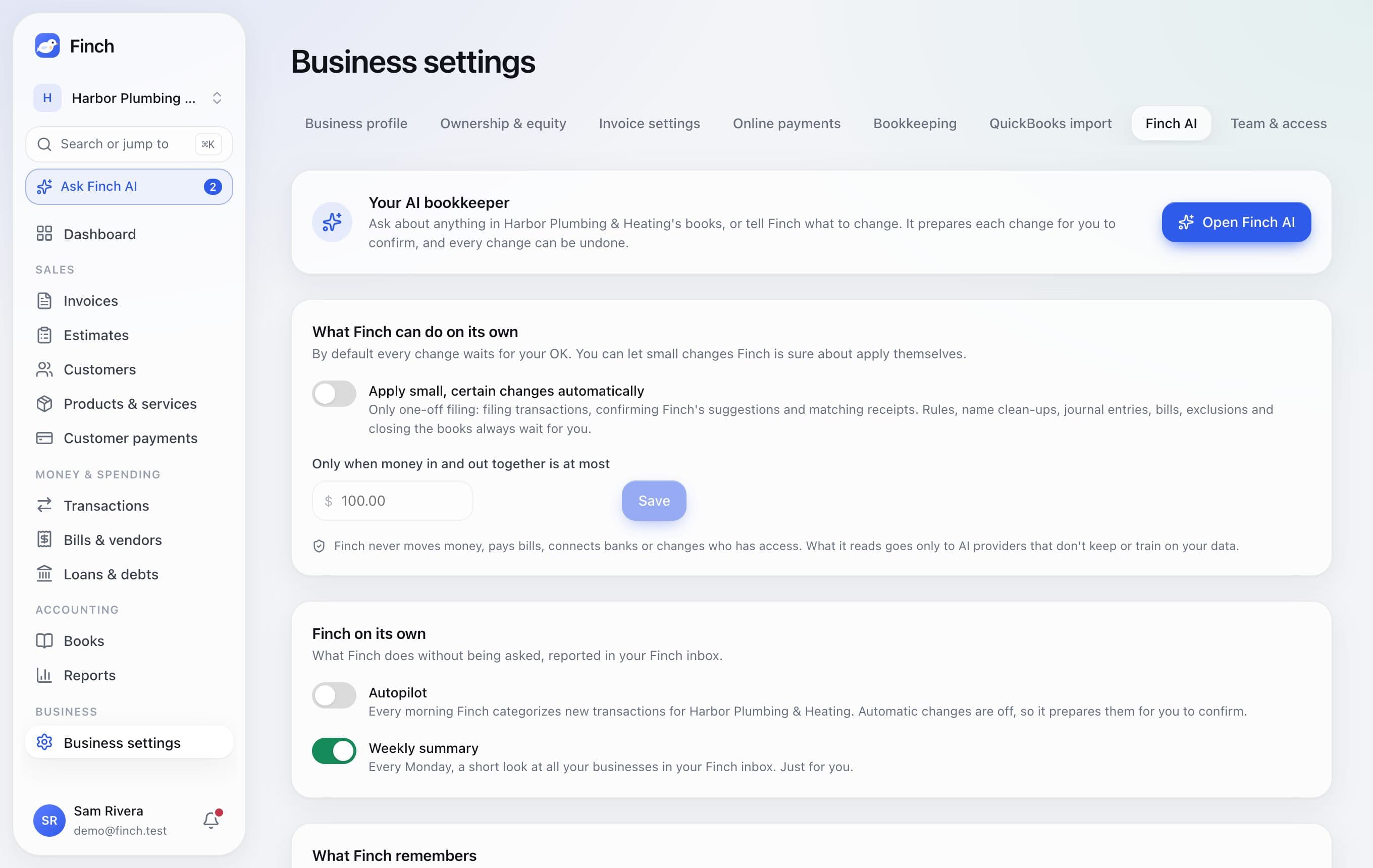Select the Finch AI tab
The height and width of the screenshot is (868, 1373).
(1171, 123)
